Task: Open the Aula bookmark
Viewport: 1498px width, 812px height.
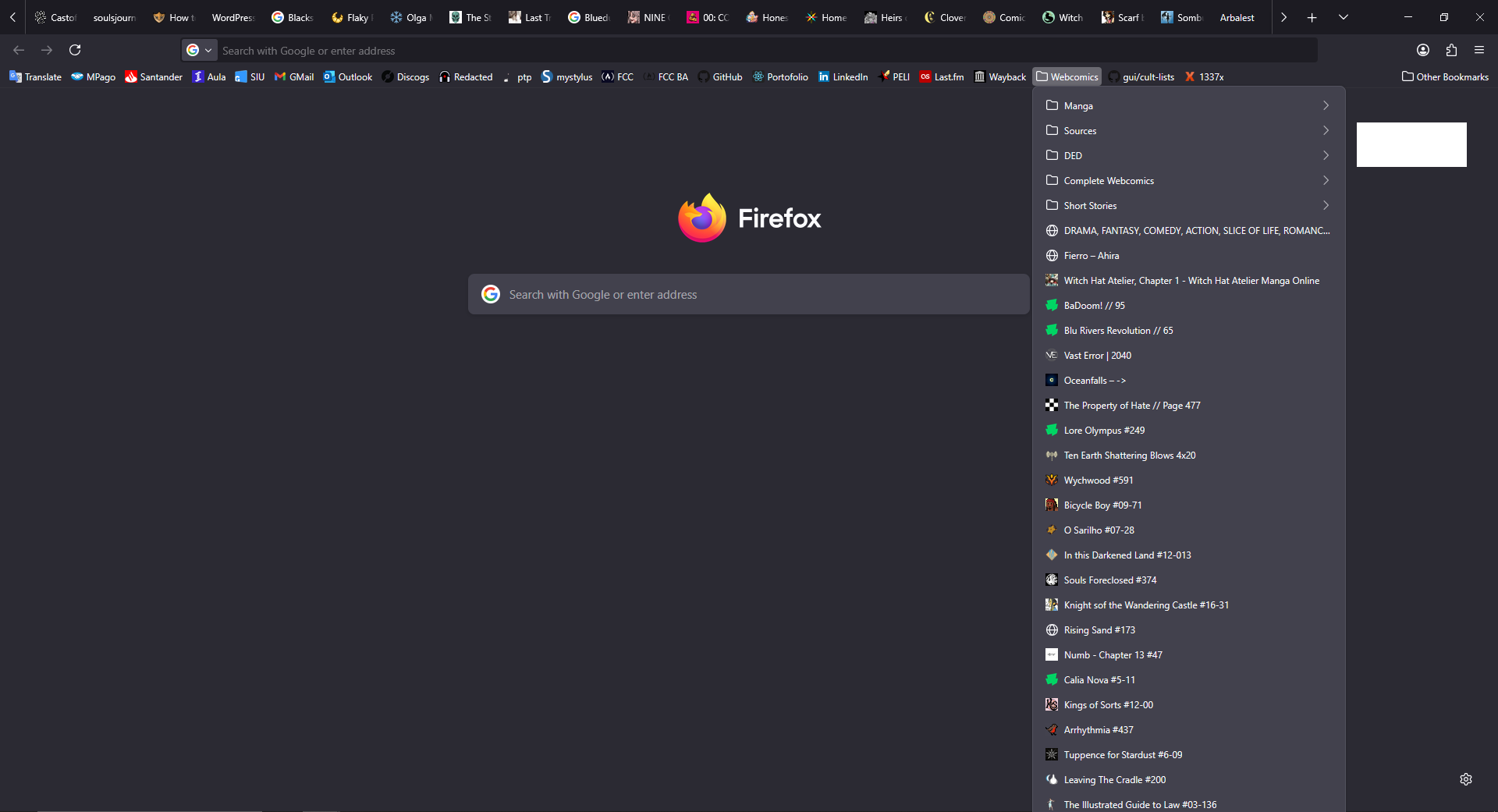Action: 209,76
